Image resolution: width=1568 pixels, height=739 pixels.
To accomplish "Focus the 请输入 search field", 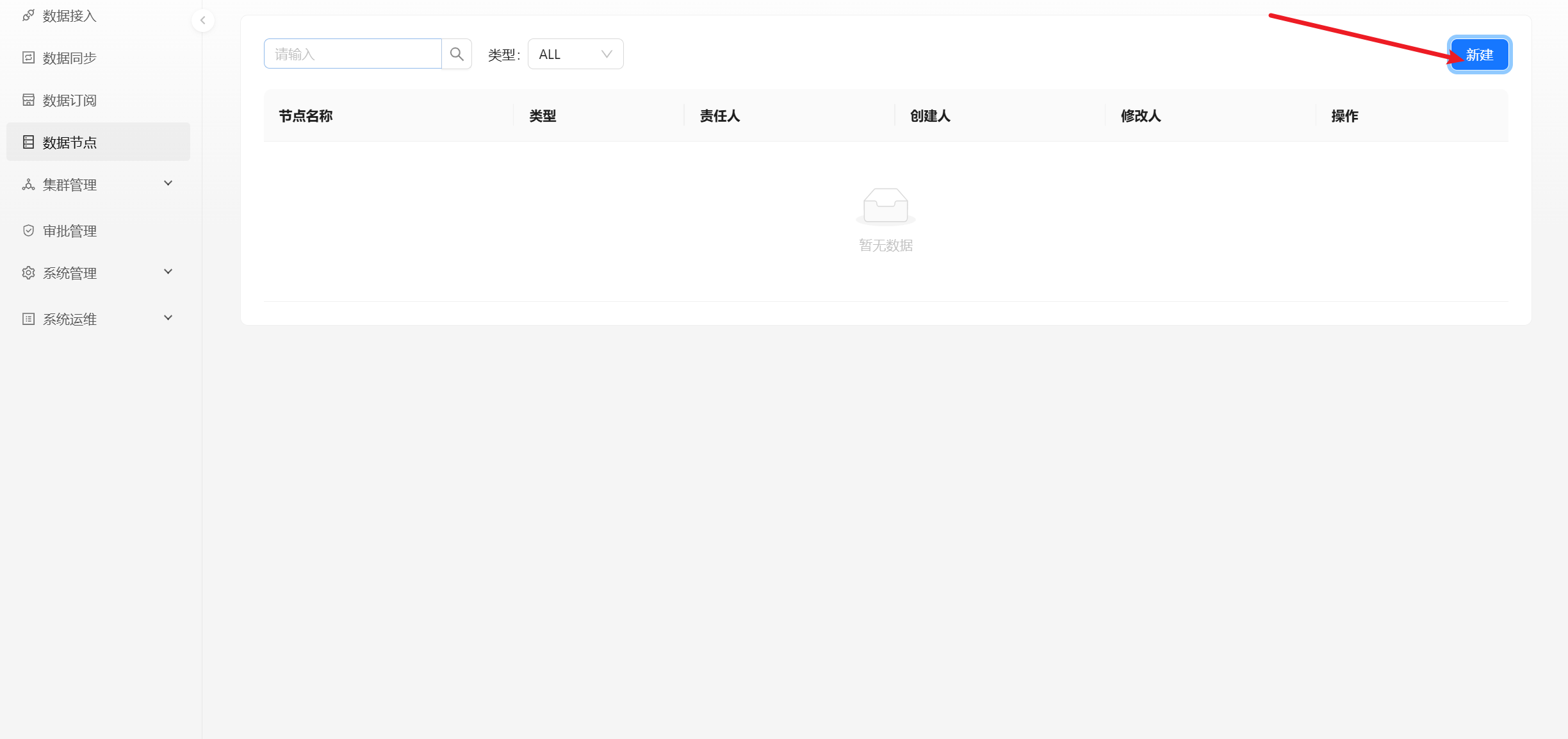I will [x=352, y=54].
